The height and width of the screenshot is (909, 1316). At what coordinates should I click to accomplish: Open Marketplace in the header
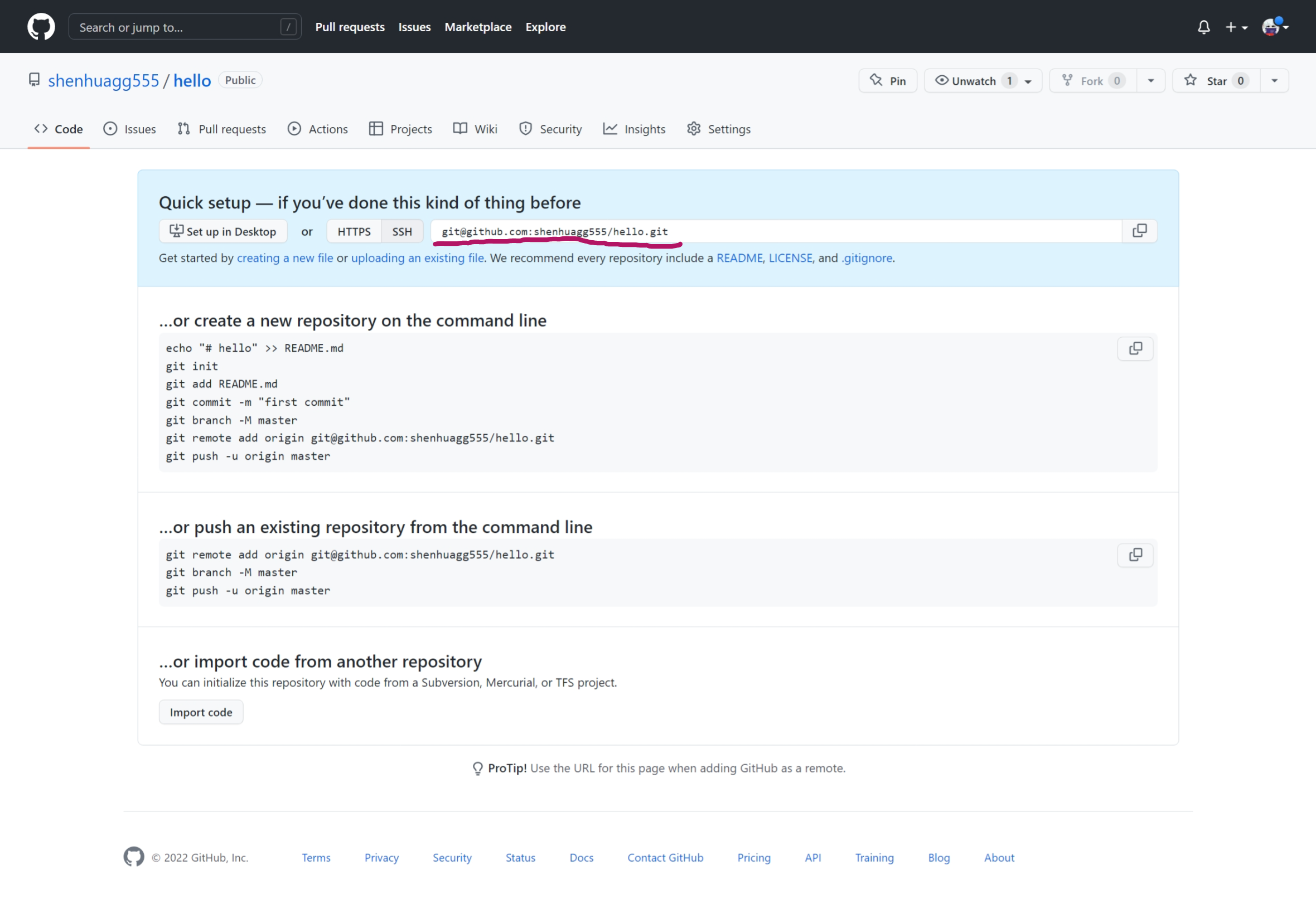coord(478,27)
